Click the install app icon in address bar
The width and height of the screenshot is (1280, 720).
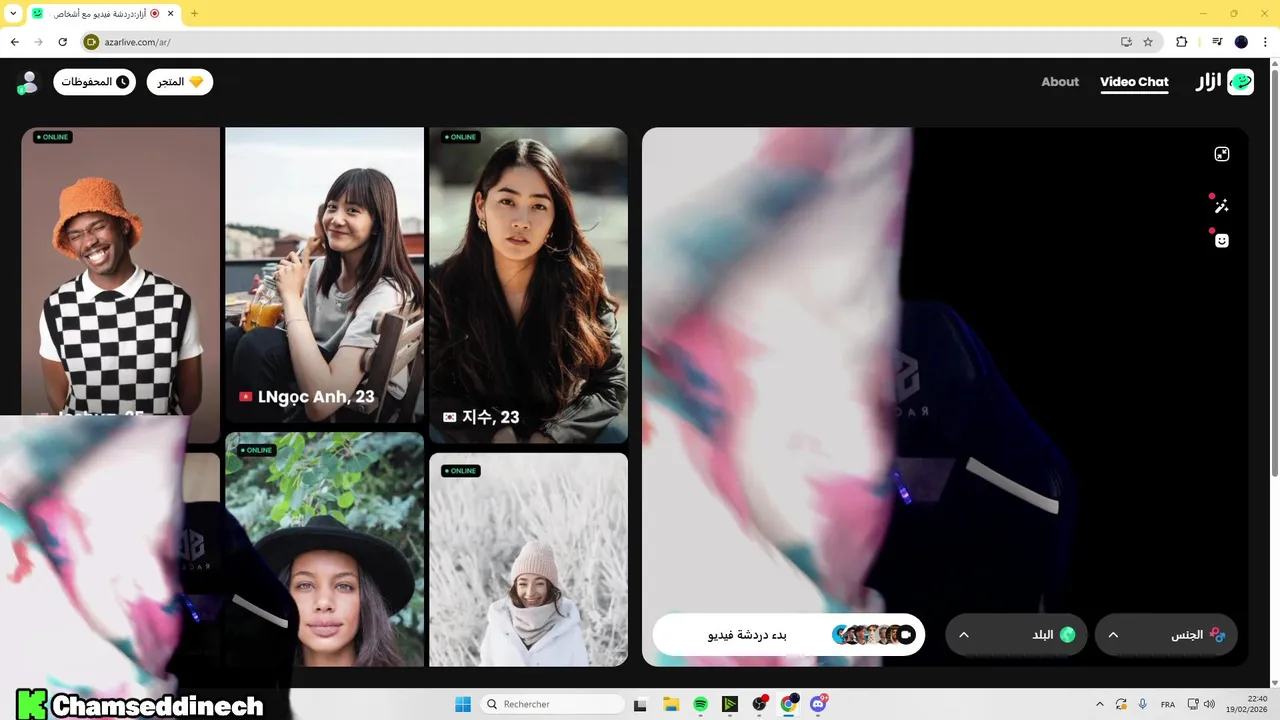click(x=1126, y=42)
